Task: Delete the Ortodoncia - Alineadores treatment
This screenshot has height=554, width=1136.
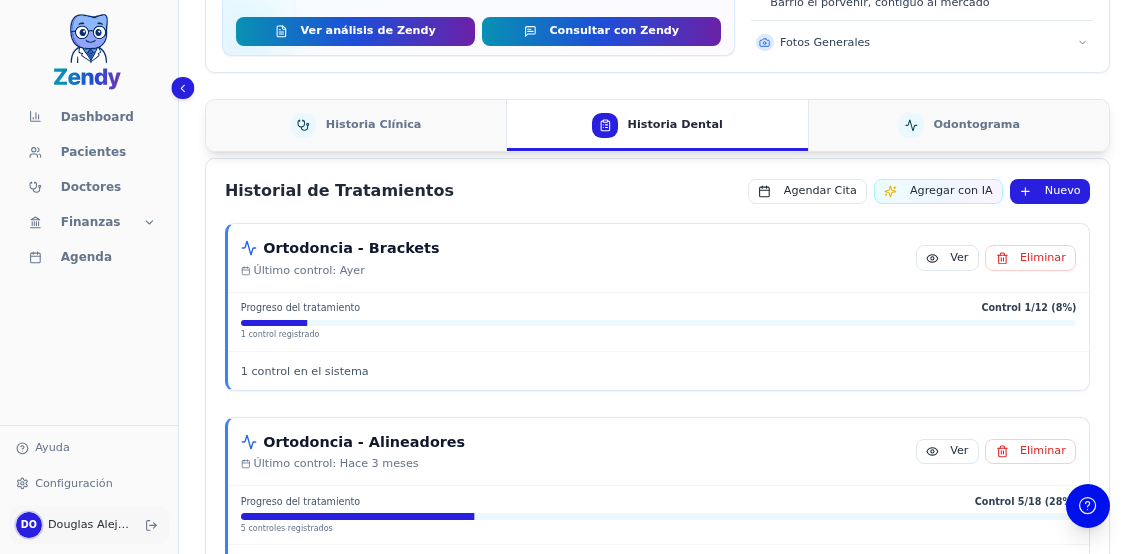Action: [x=1030, y=451]
